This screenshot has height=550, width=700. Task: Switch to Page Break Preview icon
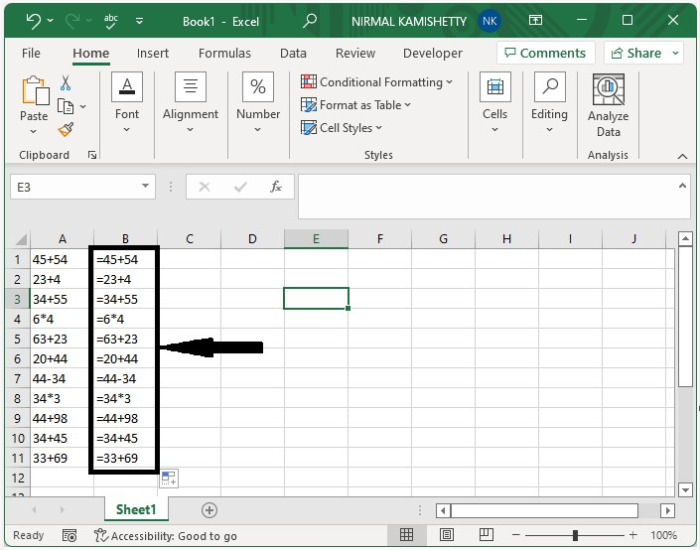coord(486,534)
